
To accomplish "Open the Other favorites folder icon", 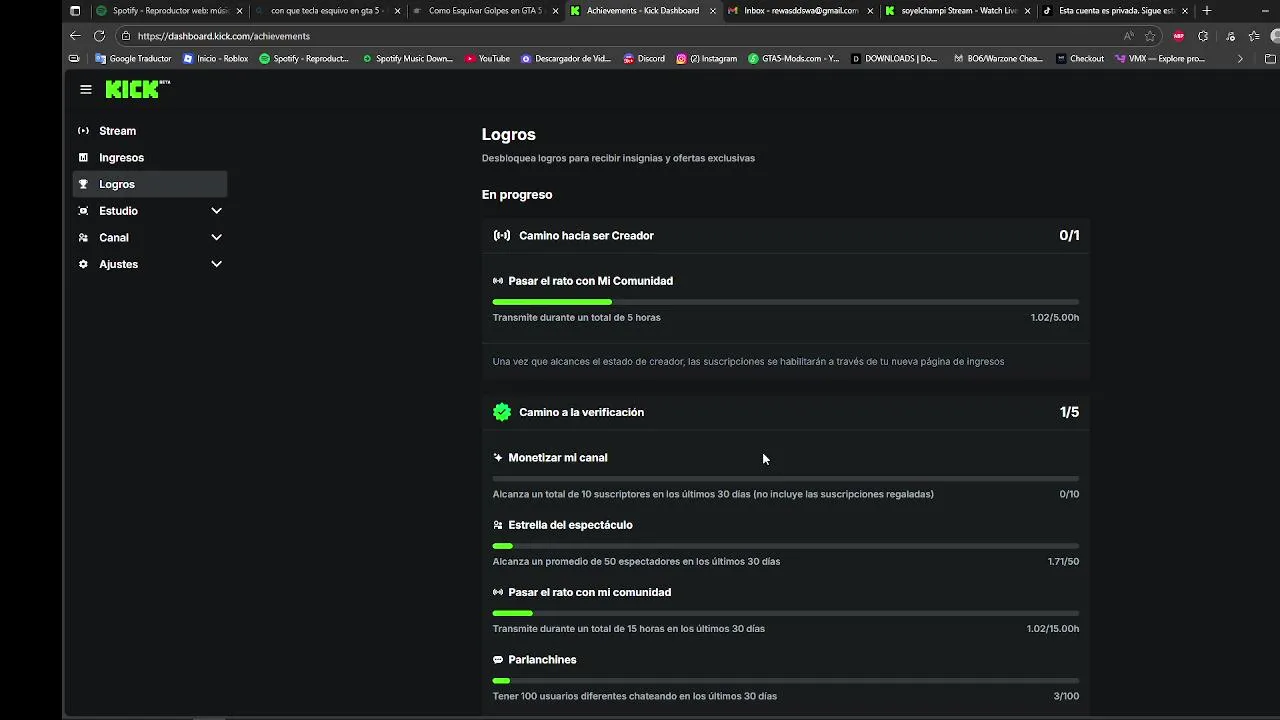I will [x=1270, y=59].
